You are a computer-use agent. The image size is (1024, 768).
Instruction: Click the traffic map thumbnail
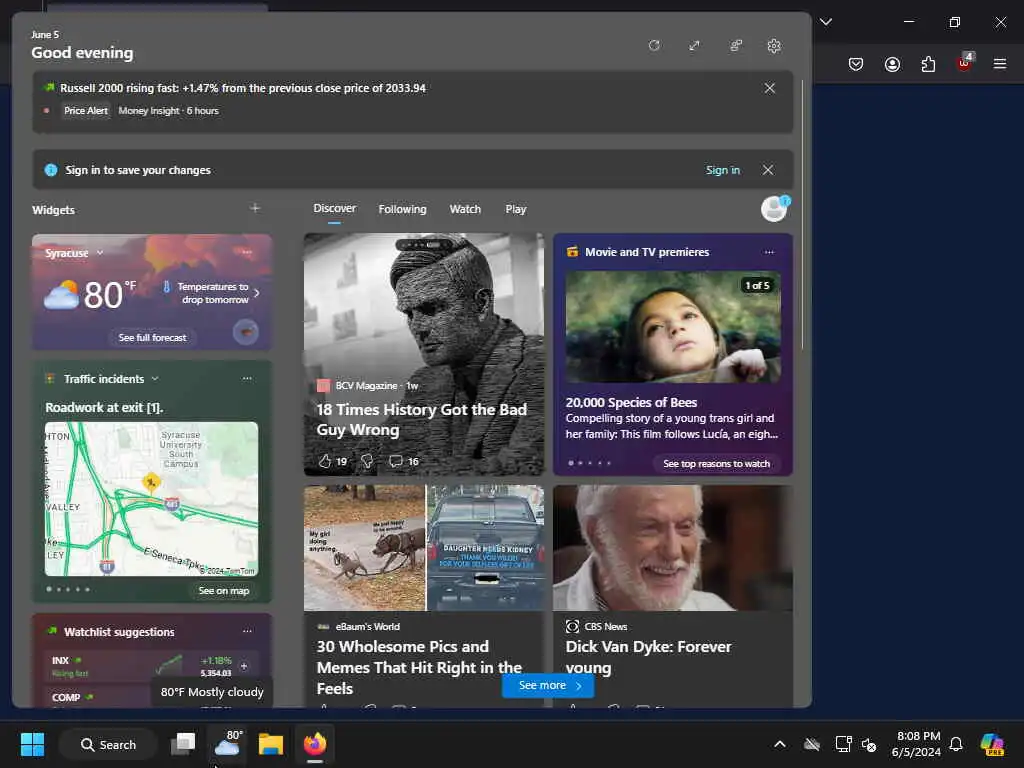coord(152,499)
